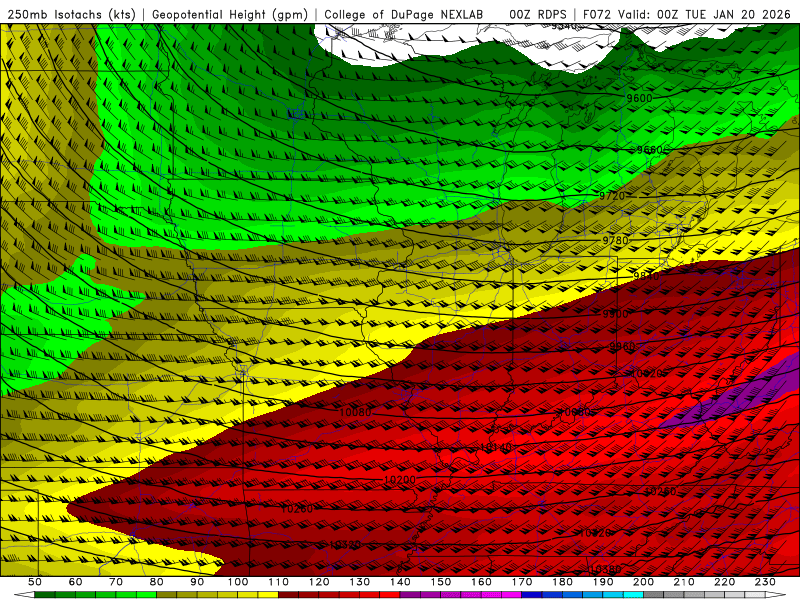800x600 pixels.
Task: Click the 100 knot color bar label
Action: [238, 582]
